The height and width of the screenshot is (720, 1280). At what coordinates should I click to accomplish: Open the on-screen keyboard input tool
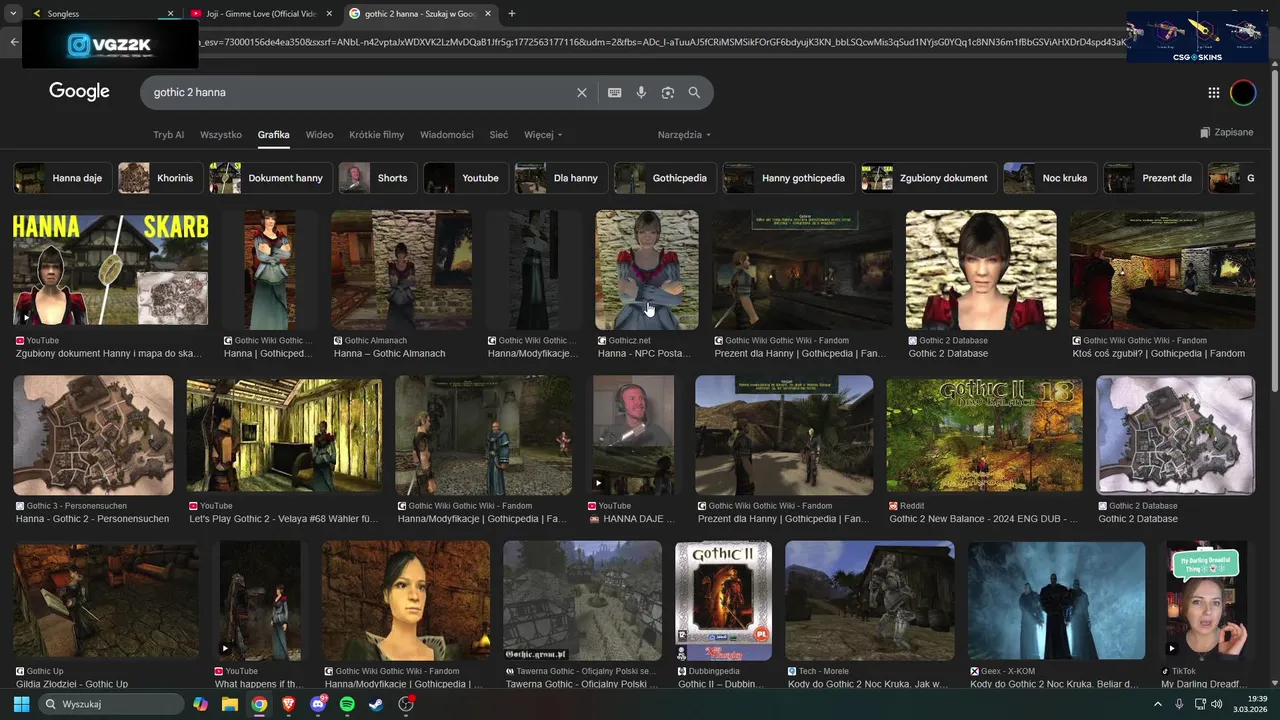coord(615,92)
